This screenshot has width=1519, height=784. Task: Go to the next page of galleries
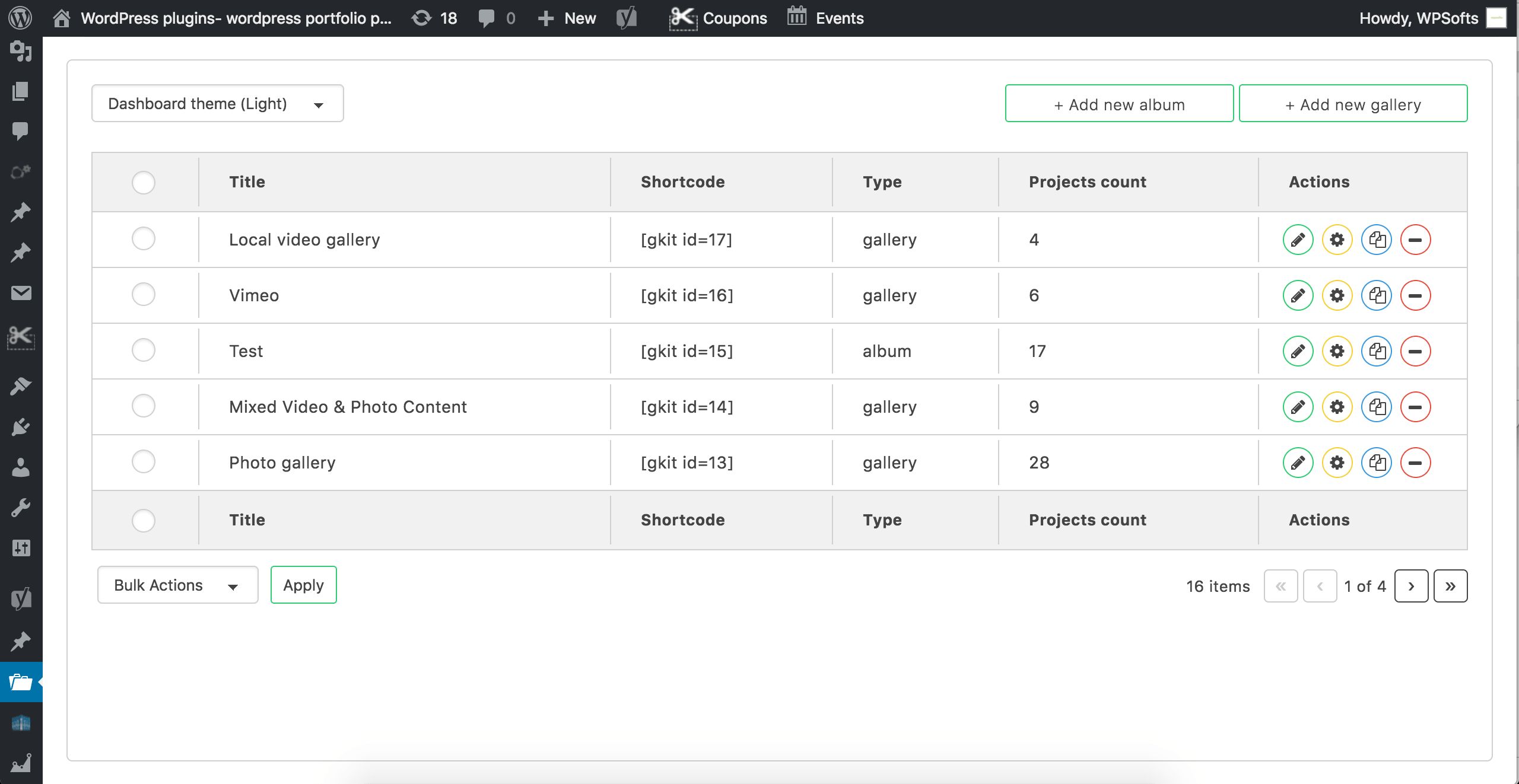point(1411,586)
